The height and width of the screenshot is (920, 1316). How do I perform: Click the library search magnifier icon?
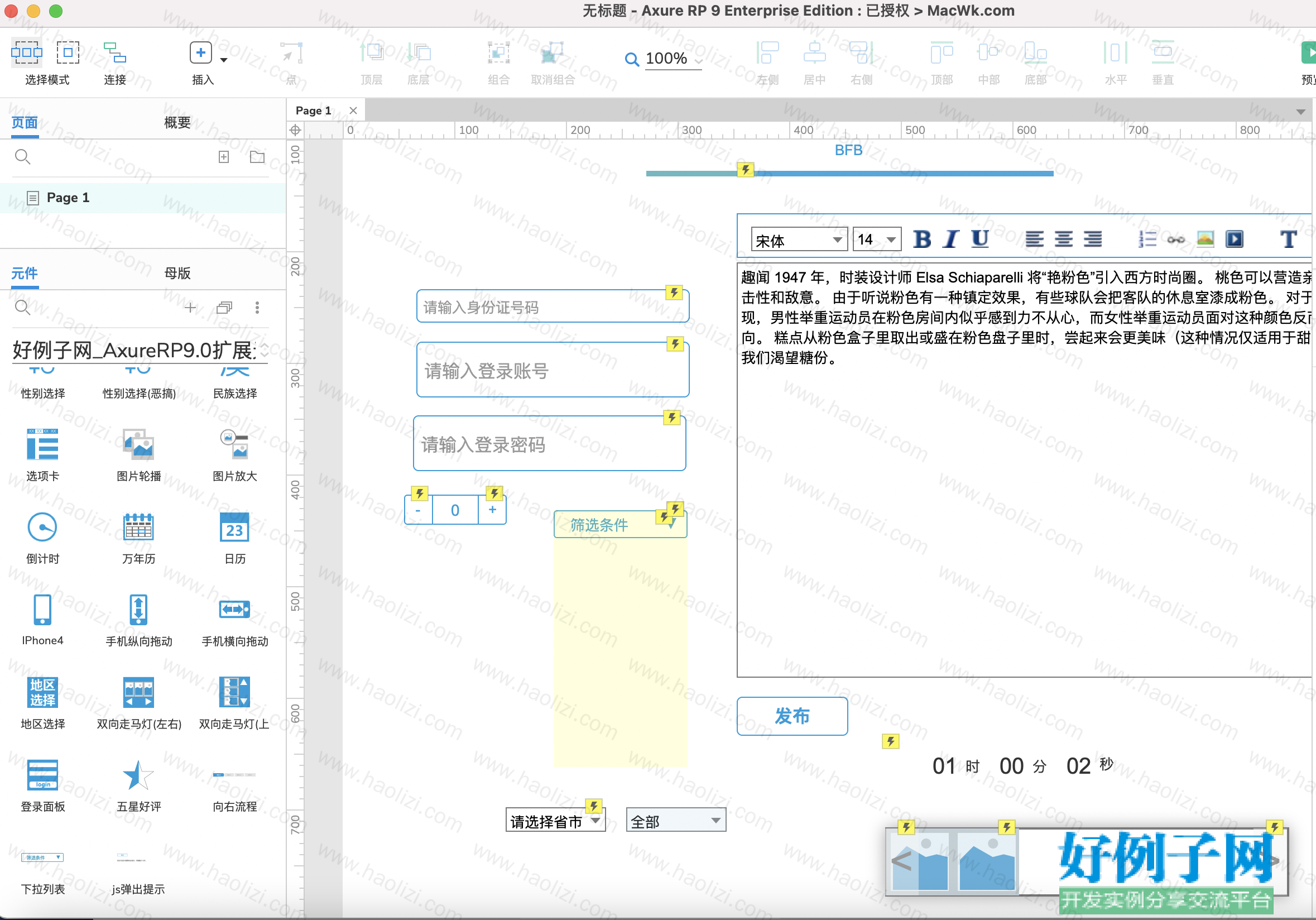click(22, 307)
